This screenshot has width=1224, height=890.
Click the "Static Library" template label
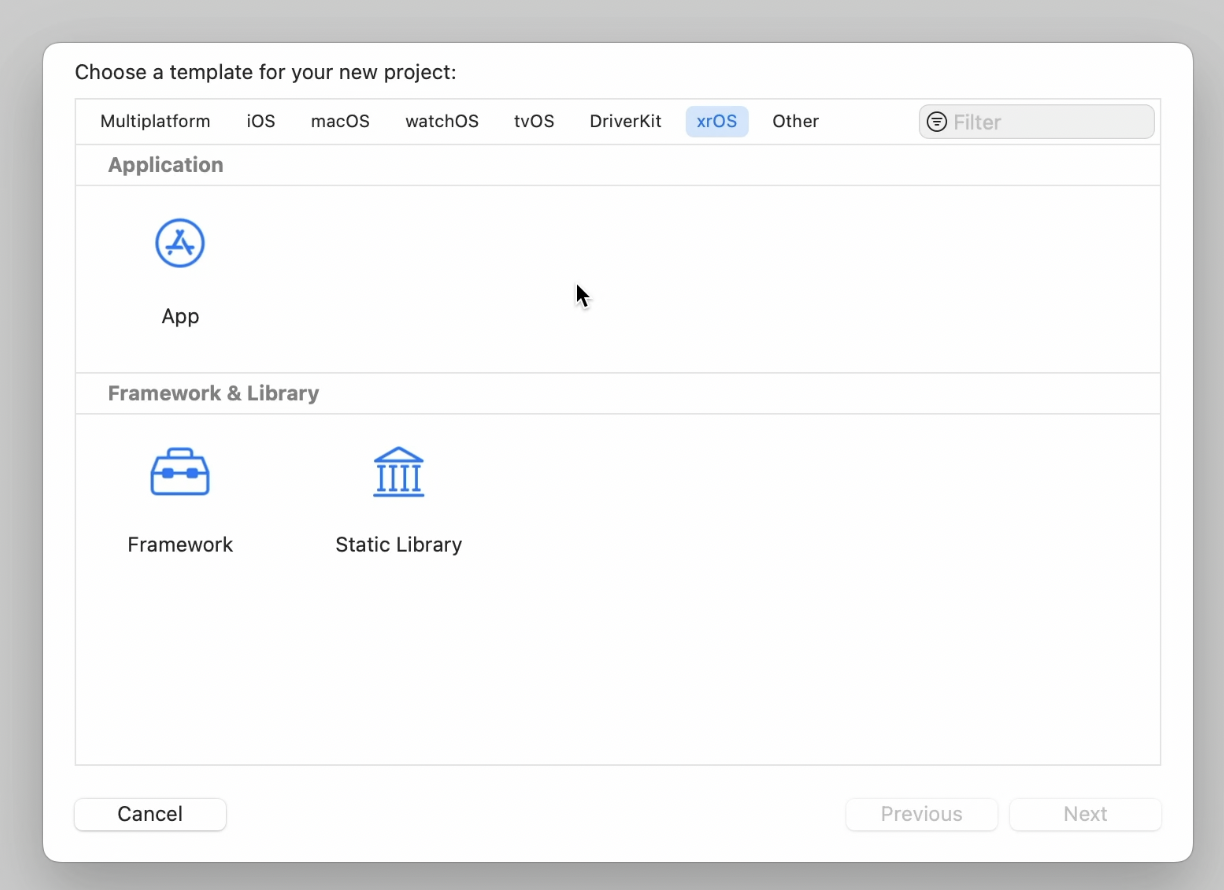[x=399, y=544]
